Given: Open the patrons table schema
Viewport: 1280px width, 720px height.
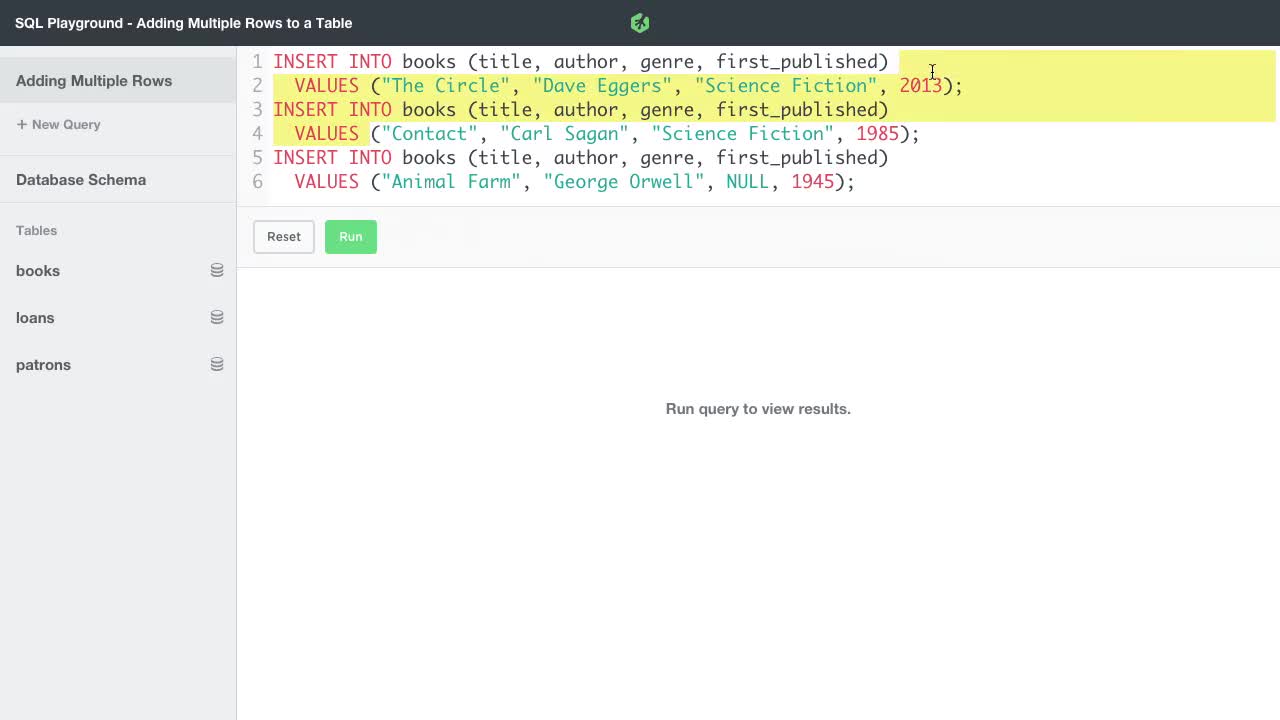Looking at the screenshot, I should tap(43, 365).
